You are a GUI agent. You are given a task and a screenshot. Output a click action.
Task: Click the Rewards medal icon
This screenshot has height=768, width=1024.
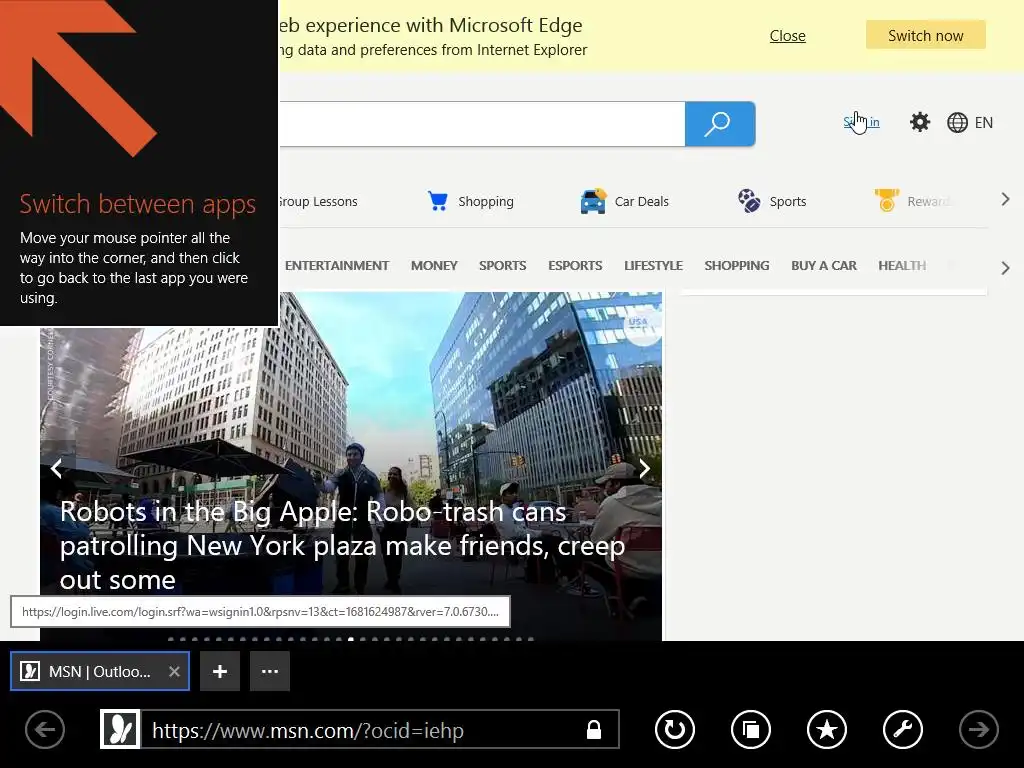[x=887, y=200]
